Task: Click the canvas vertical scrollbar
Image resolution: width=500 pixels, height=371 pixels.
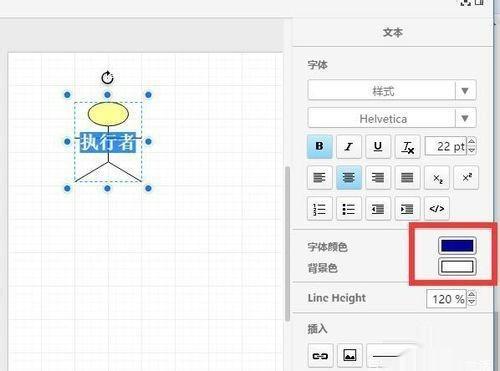Action: coord(287,243)
